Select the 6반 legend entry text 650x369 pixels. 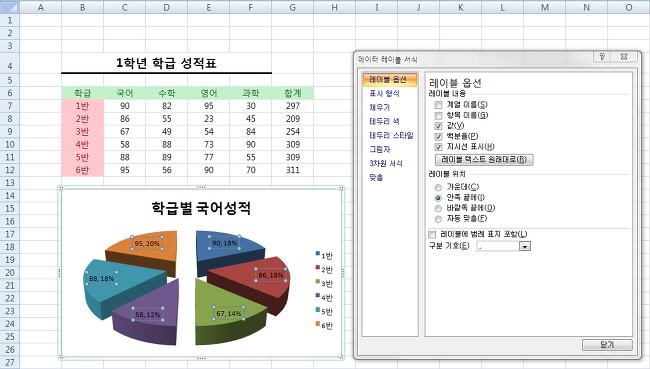(x=327, y=326)
